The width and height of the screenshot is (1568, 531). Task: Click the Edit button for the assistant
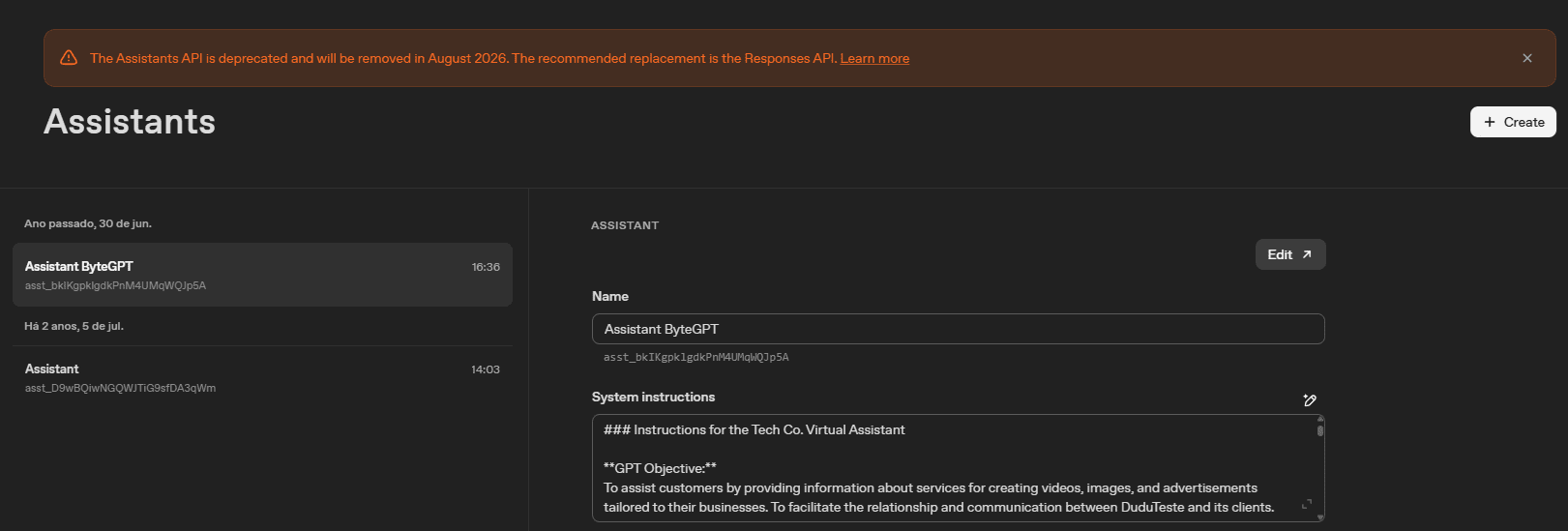[x=1290, y=254]
